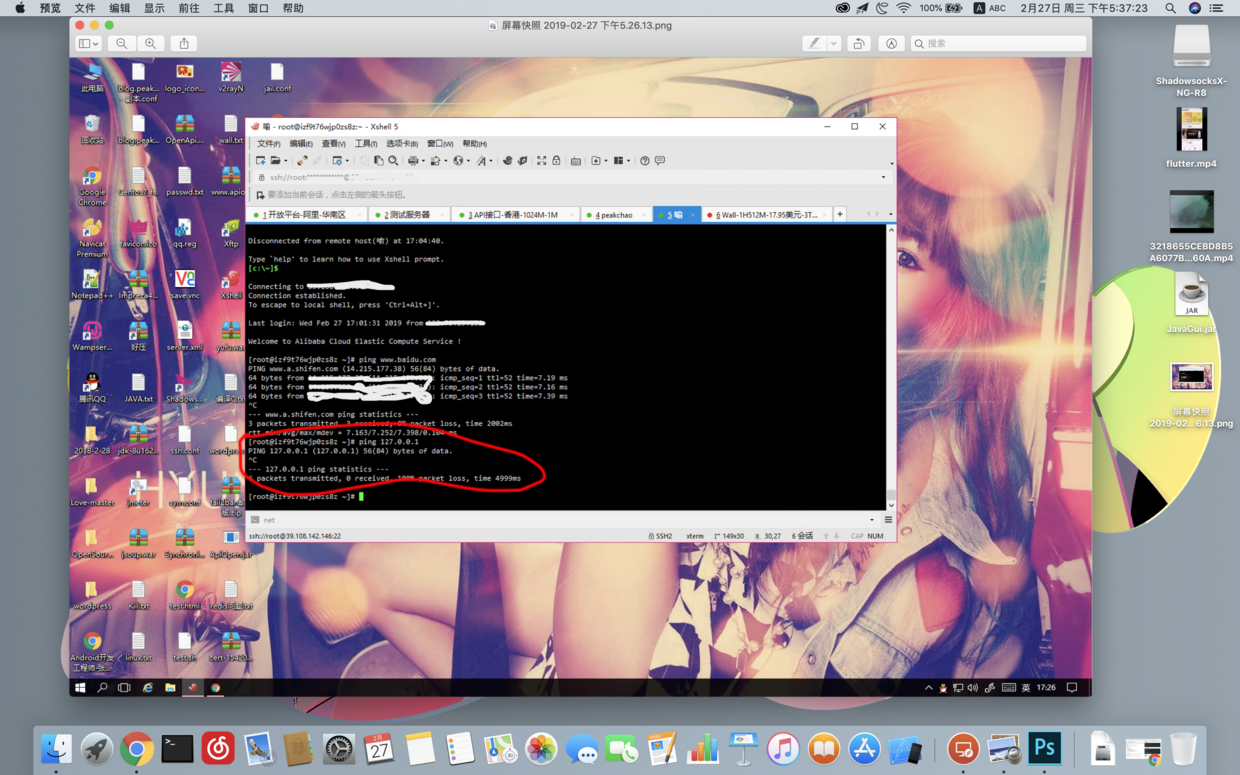Select pictured Xshell tab 2 测试服务器
Screen dimensions: 1240x775
point(408,214)
